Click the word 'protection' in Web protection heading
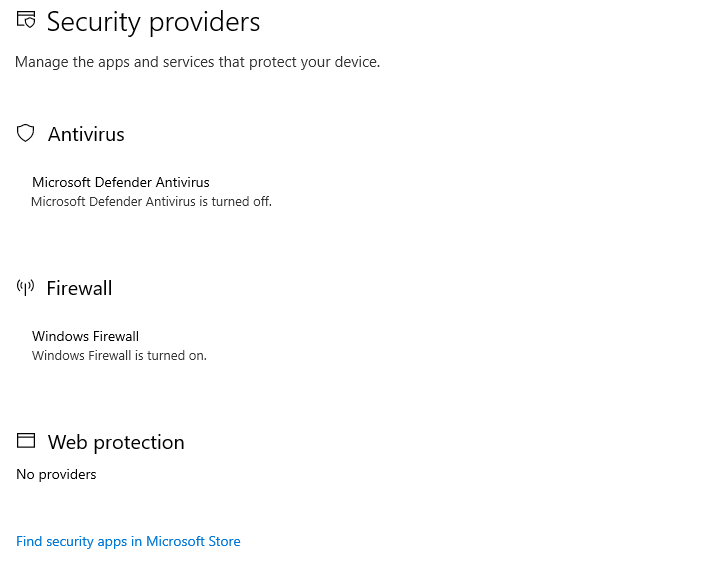 pos(139,443)
